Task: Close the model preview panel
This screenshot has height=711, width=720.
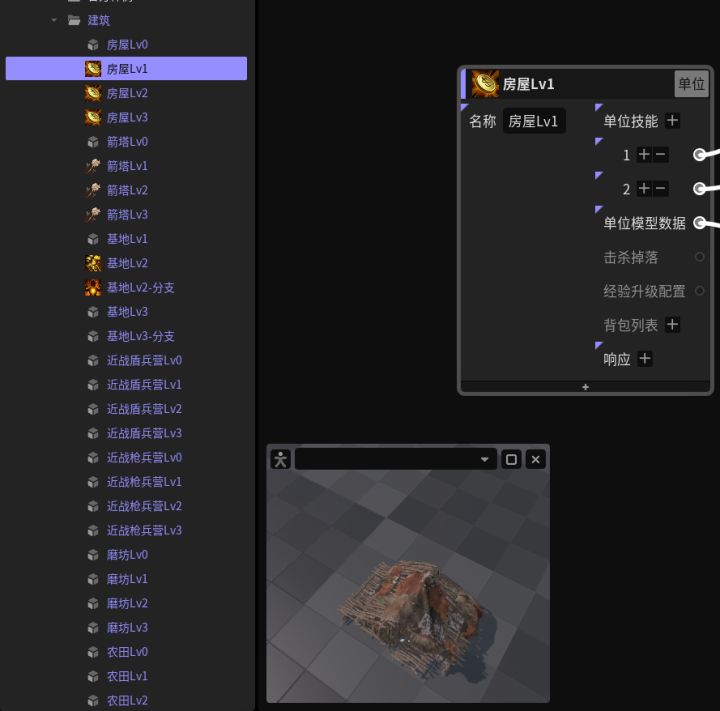Action: [535, 459]
